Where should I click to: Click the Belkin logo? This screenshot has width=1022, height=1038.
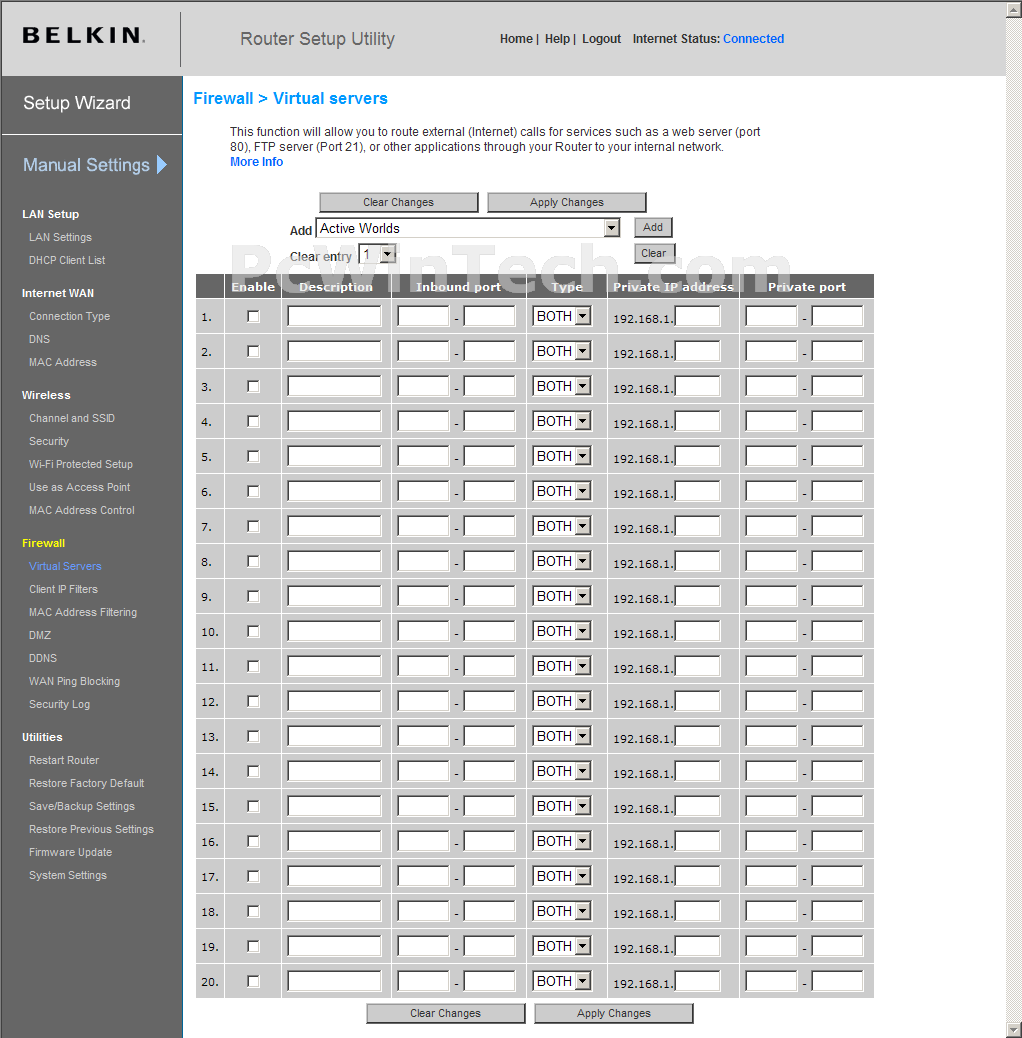83,35
